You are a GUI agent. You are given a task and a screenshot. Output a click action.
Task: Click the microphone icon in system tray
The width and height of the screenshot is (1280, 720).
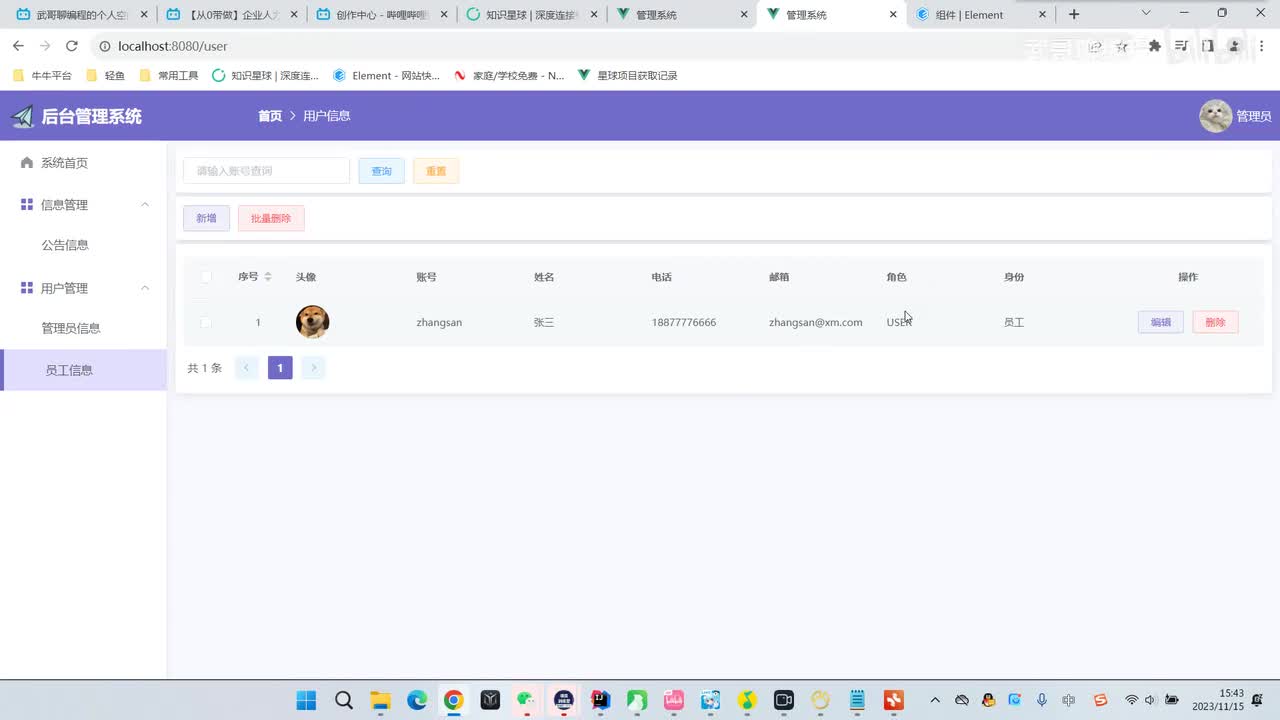(1042, 700)
